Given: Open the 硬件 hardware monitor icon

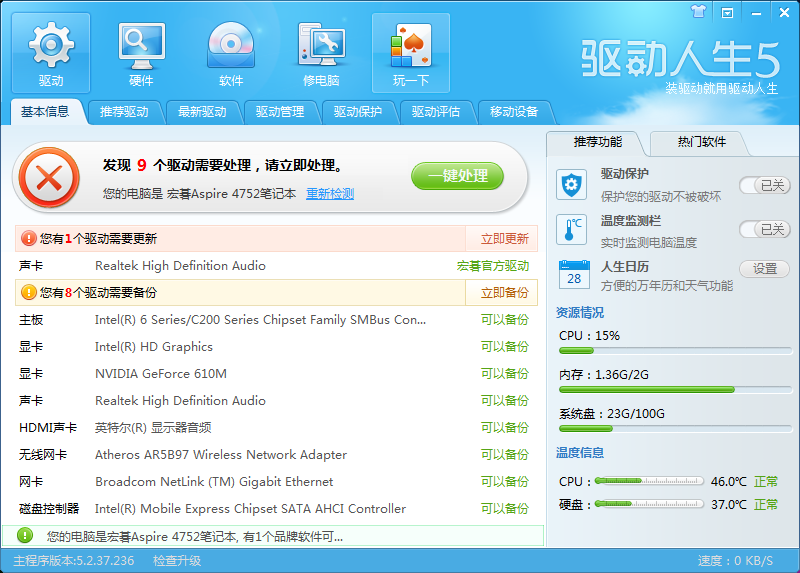Looking at the screenshot, I should pos(141,53).
